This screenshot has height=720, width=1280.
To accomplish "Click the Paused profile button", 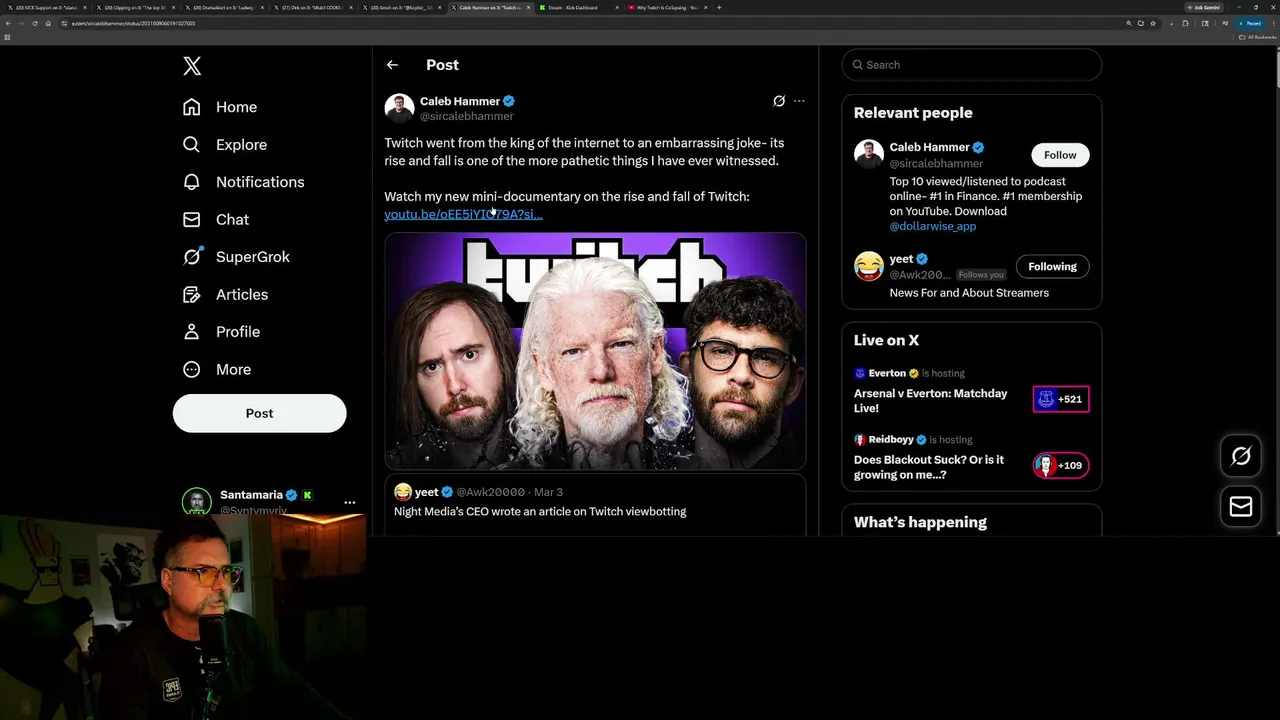I will (1249, 23).
